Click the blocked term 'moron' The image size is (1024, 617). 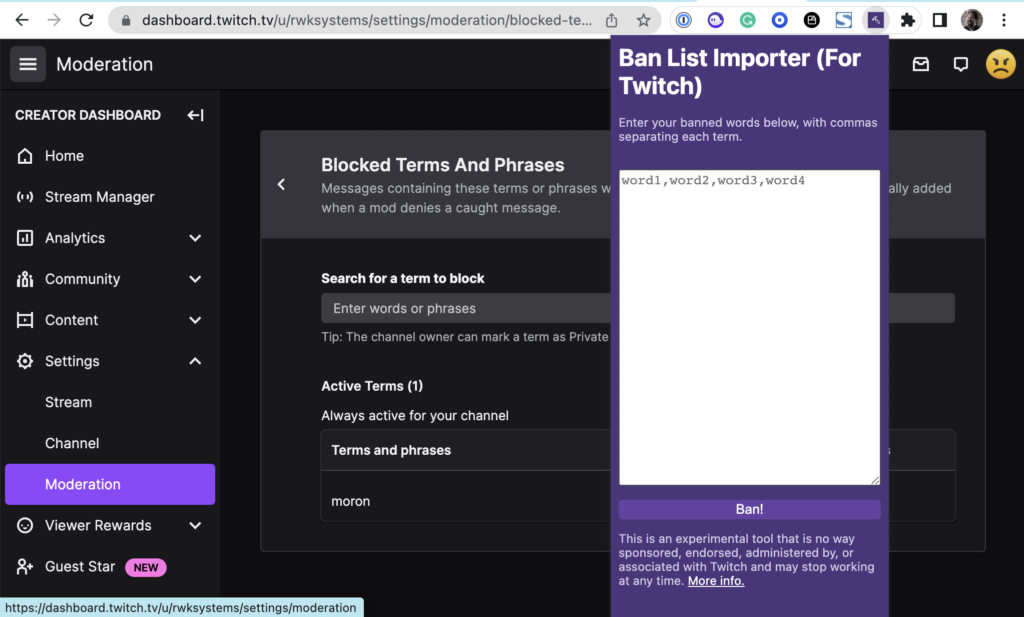351,501
